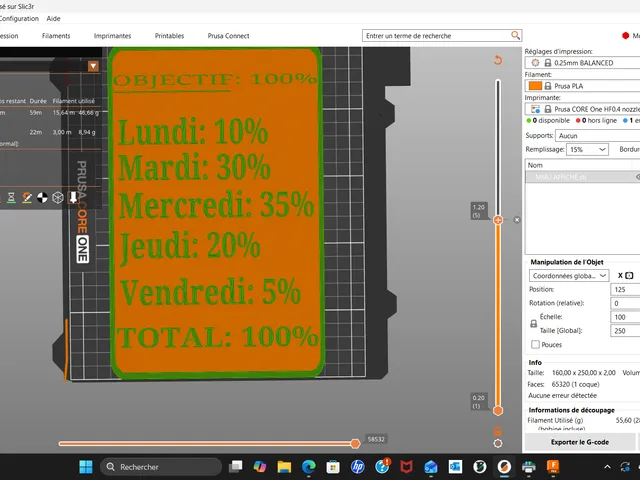
Task: Click the Rechercher taskbar search box
Action: [x=161, y=467]
